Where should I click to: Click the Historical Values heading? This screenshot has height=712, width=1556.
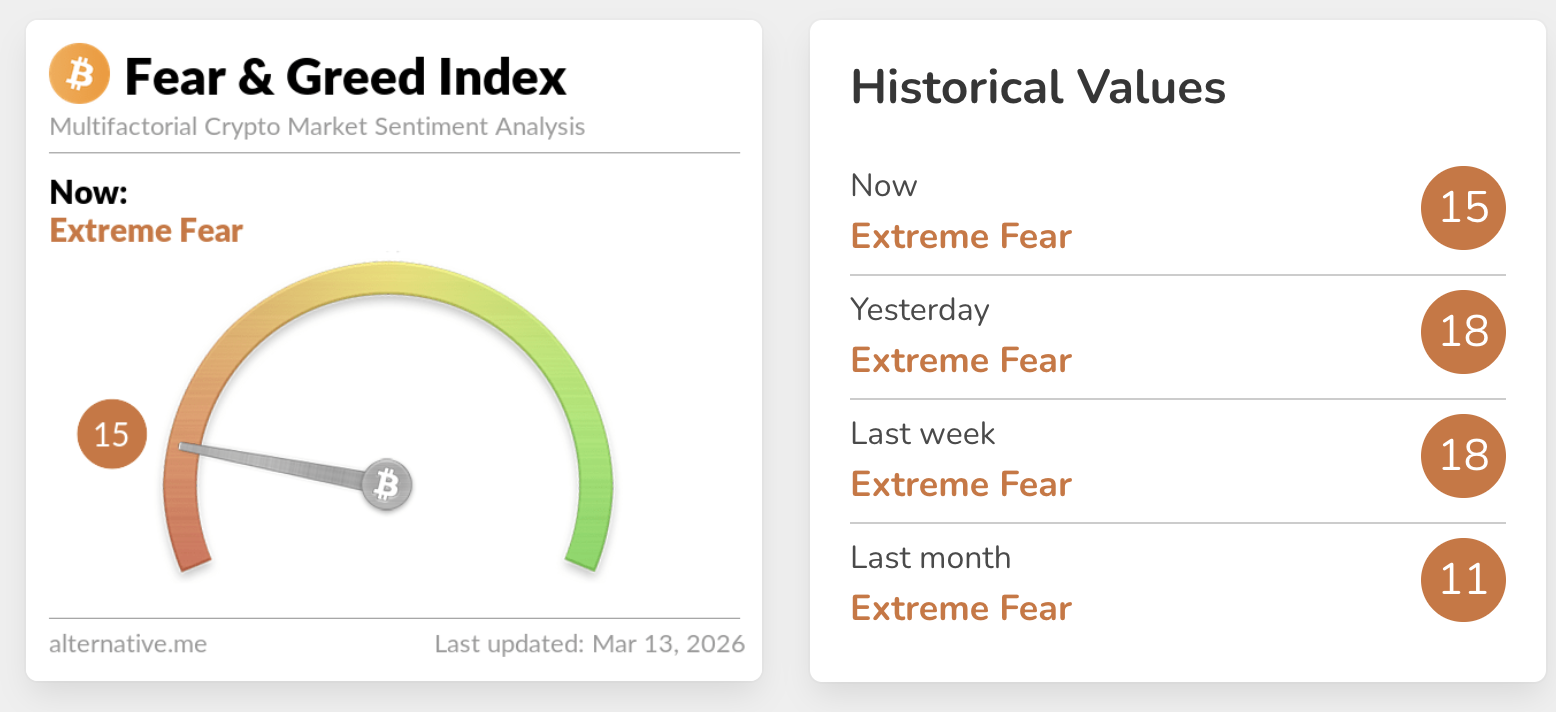pyautogui.click(x=1038, y=88)
